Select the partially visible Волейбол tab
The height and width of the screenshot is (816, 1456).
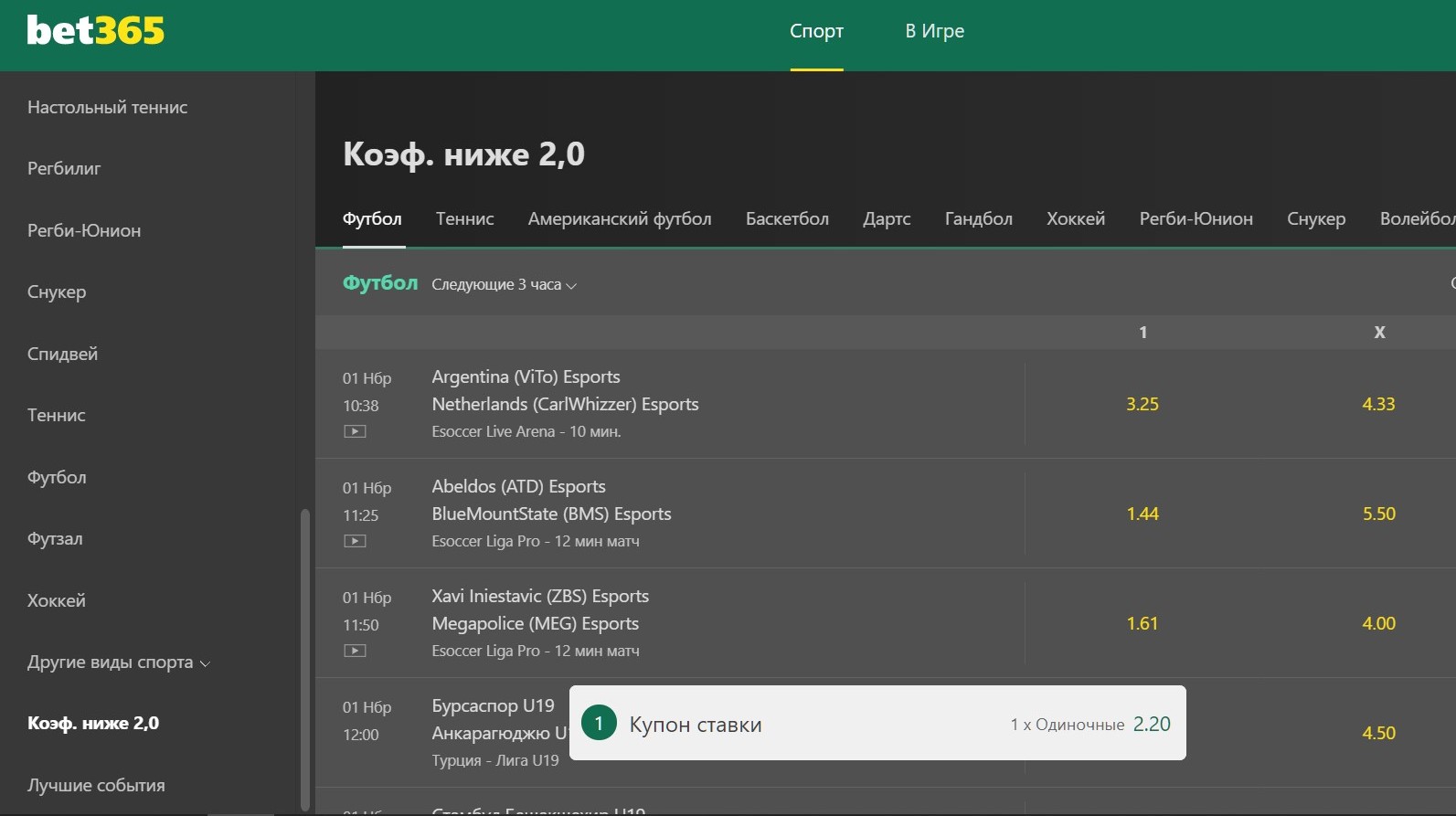tap(1417, 219)
